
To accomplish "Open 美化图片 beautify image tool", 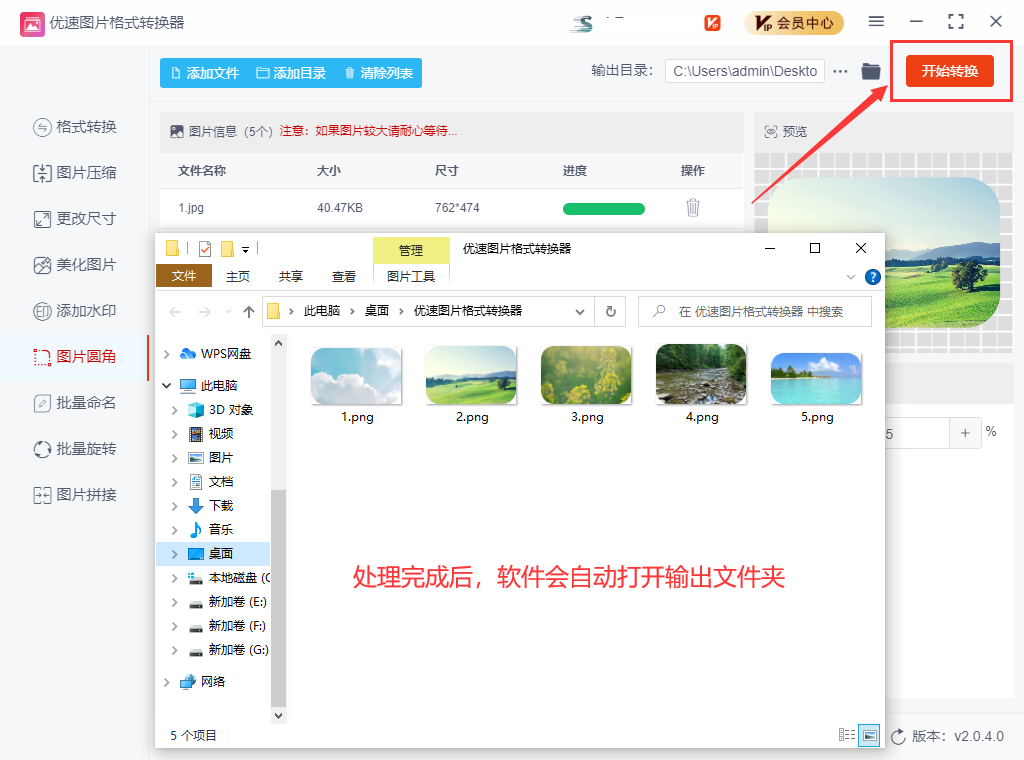I will (x=75, y=265).
